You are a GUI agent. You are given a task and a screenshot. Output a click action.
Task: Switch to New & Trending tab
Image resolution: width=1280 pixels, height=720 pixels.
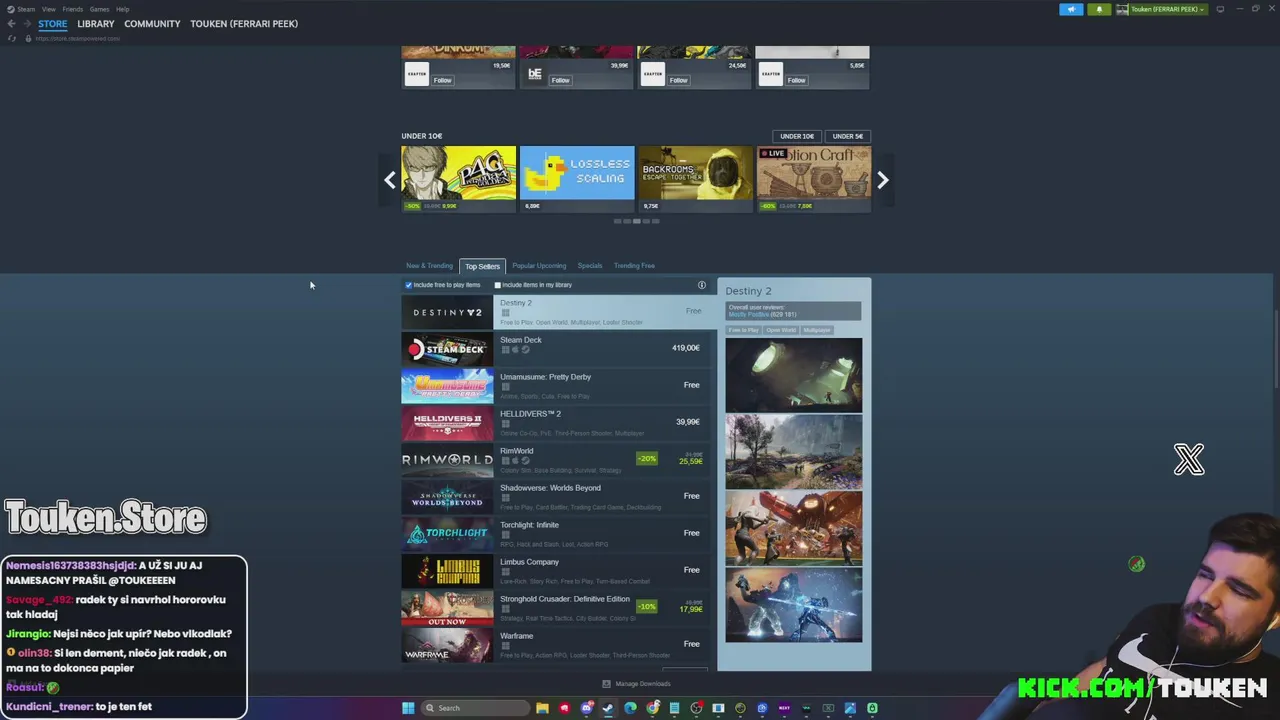click(429, 266)
